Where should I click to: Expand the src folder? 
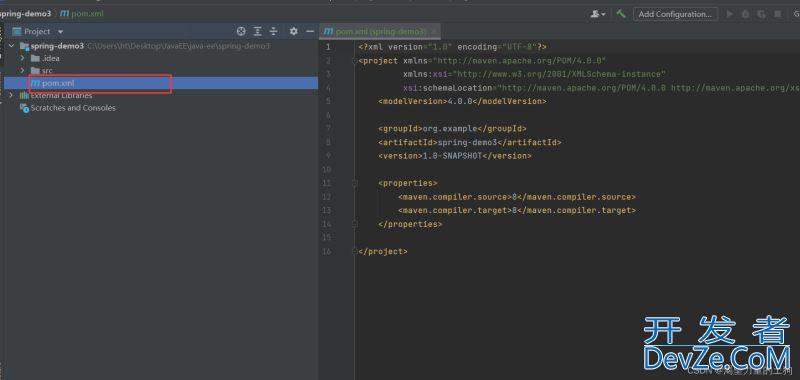(22, 70)
